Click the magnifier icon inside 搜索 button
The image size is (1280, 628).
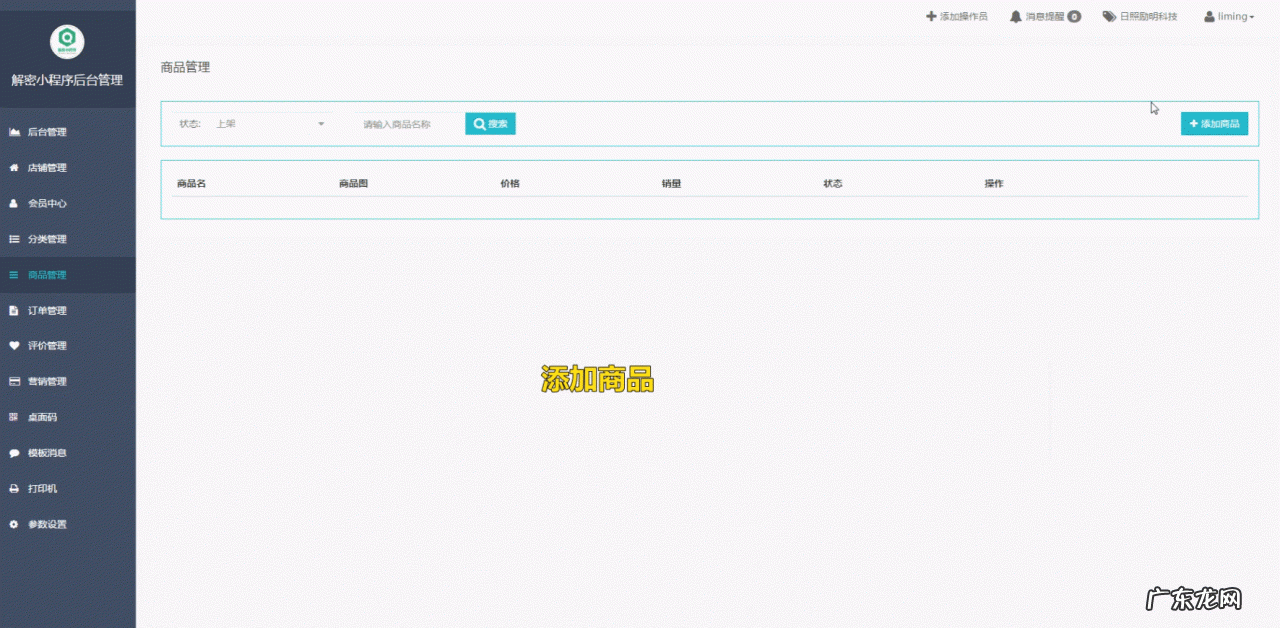pyautogui.click(x=478, y=123)
